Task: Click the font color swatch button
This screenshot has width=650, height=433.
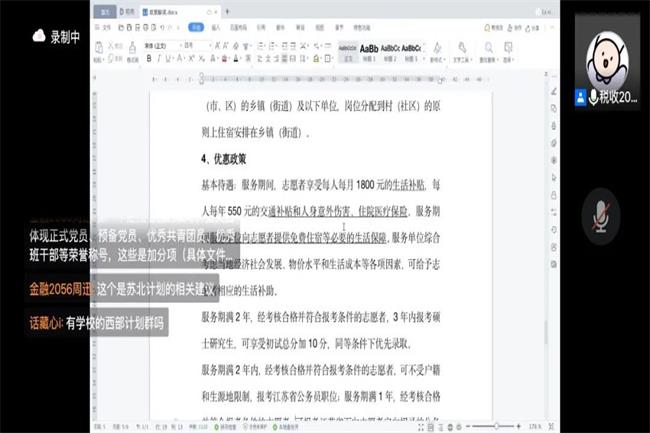Action: coord(231,58)
